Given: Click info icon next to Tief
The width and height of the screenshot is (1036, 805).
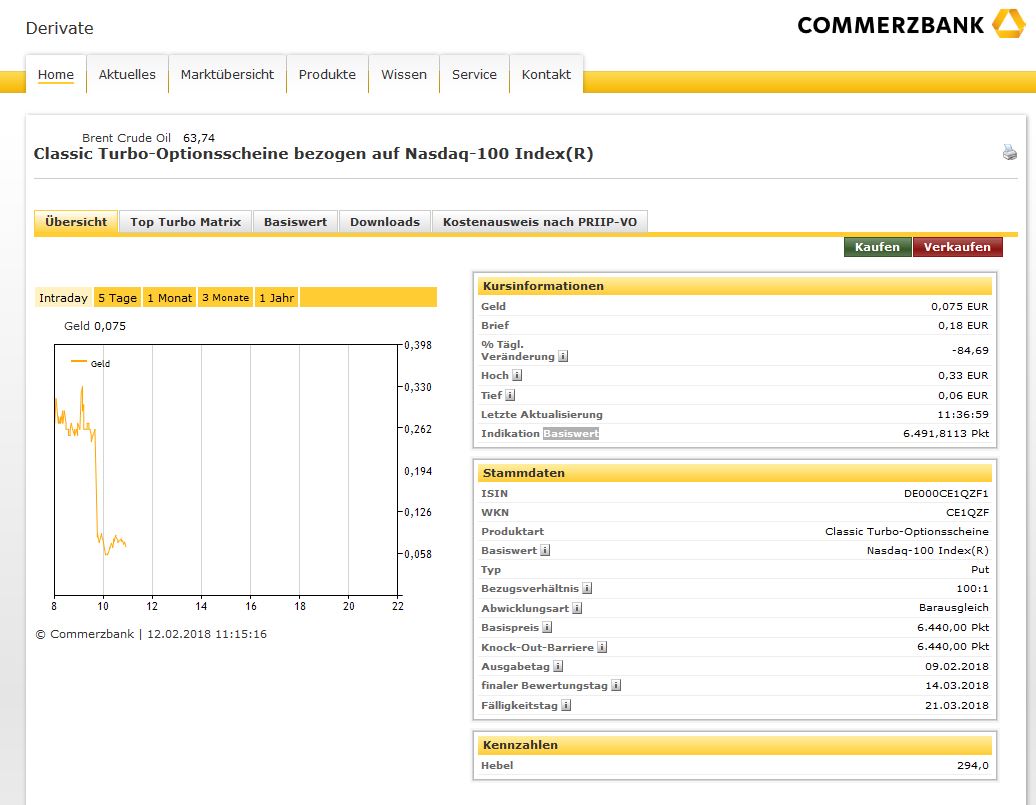Looking at the screenshot, I should tap(510, 396).
